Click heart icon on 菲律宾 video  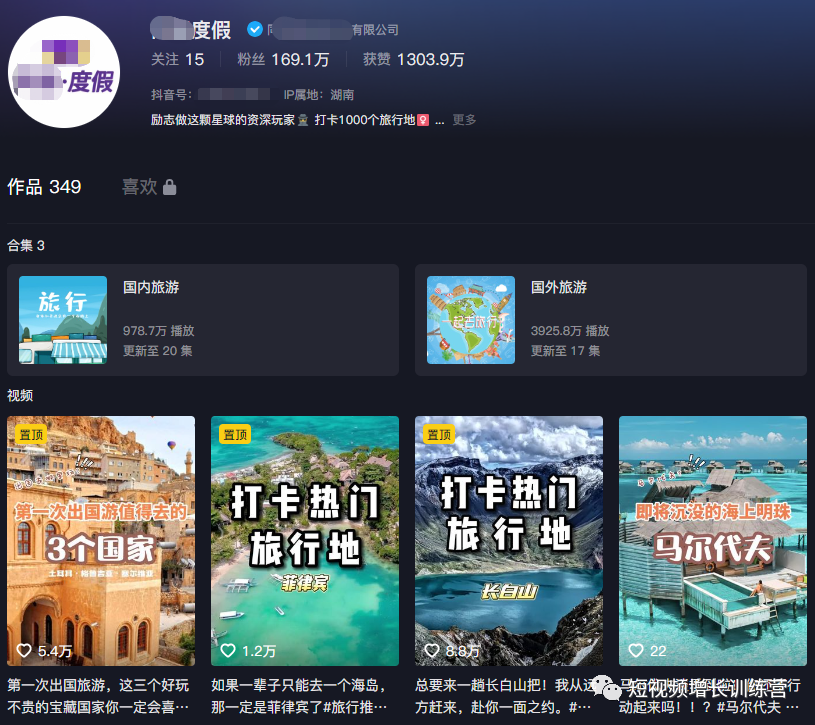click(228, 651)
